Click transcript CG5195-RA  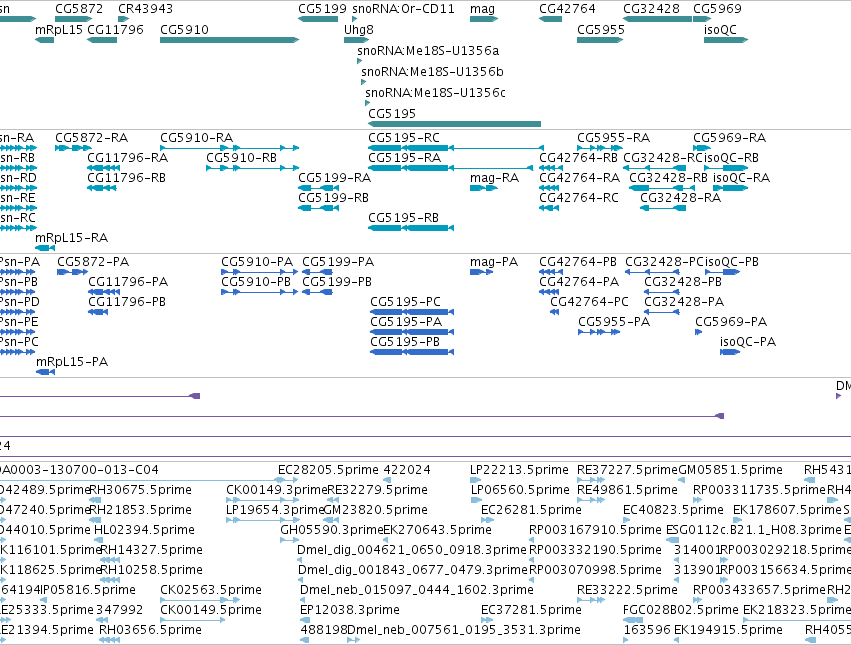(450, 168)
